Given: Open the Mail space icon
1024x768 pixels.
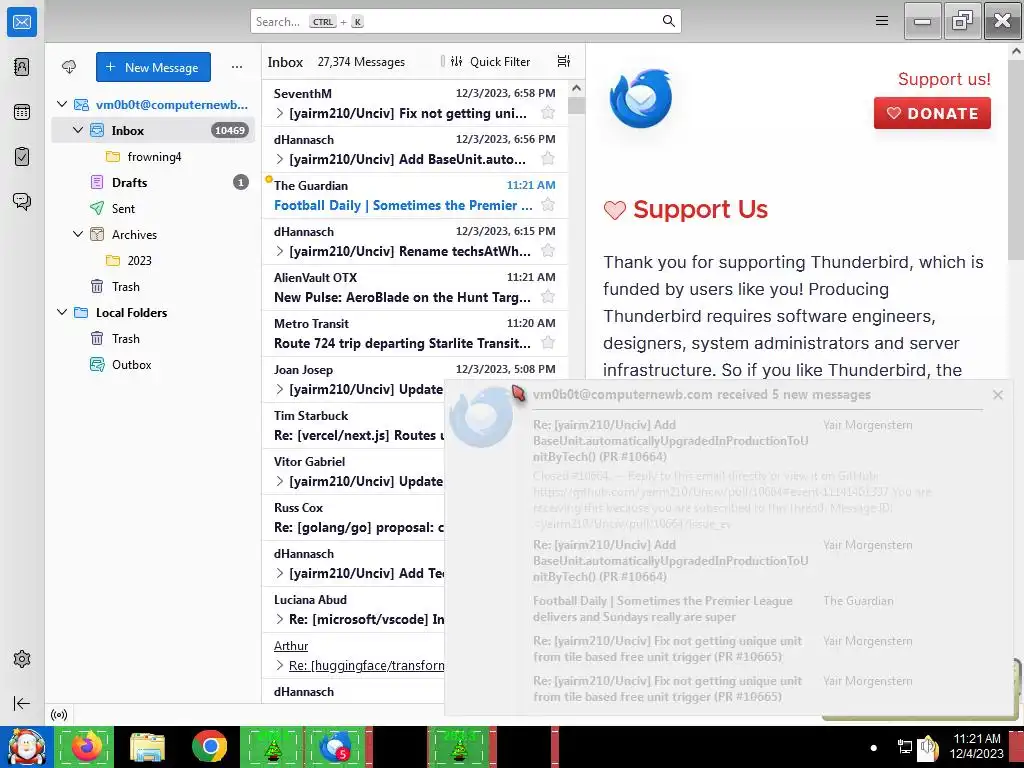Looking at the screenshot, I should click(22, 22).
